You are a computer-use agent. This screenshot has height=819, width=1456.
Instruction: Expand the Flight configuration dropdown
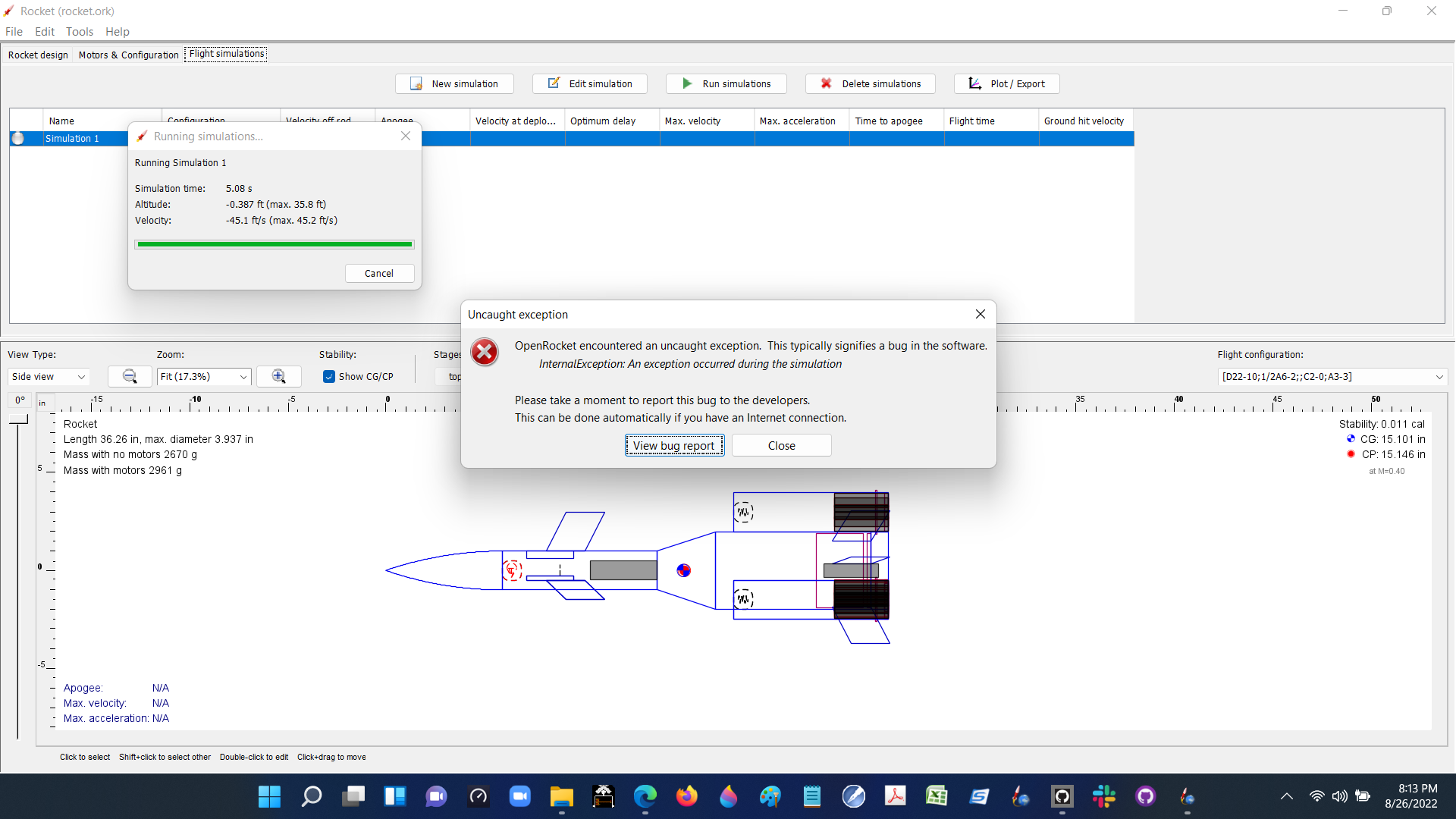pyautogui.click(x=1439, y=376)
